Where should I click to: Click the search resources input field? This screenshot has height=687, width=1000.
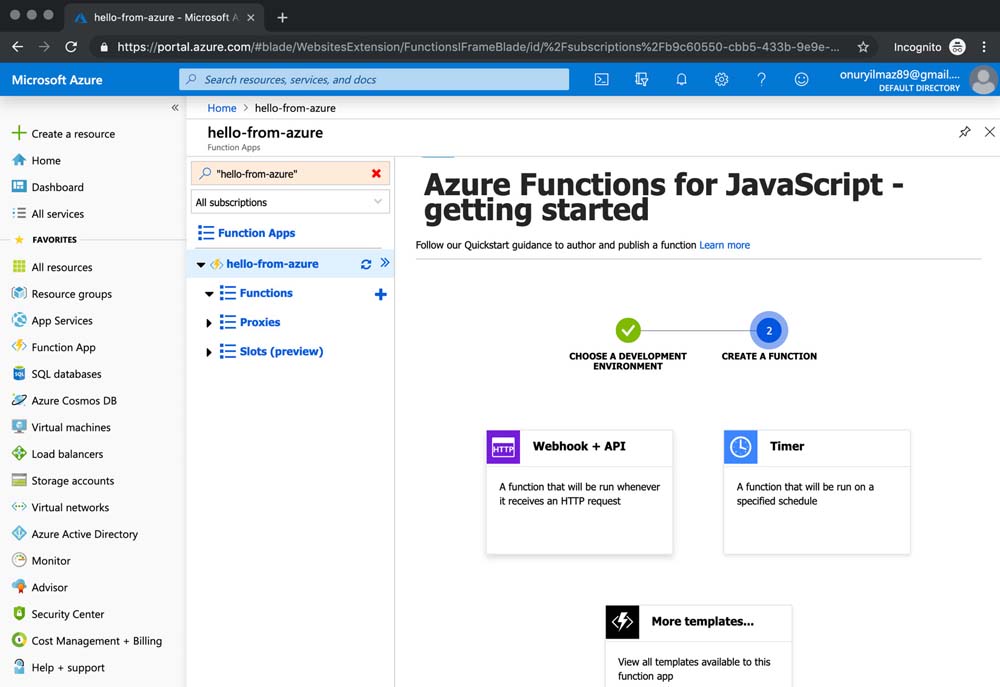coord(374,80)
